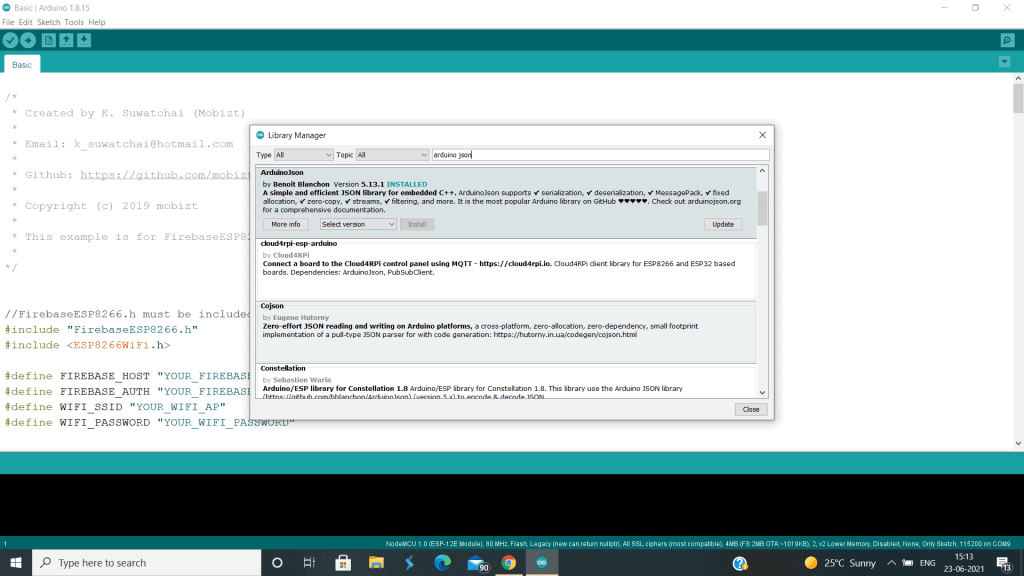Image resolution: width=1024 pixels, height=576 pixels.
Task: Click the More info button for ArduinoJson
Action: click(285, 224)
